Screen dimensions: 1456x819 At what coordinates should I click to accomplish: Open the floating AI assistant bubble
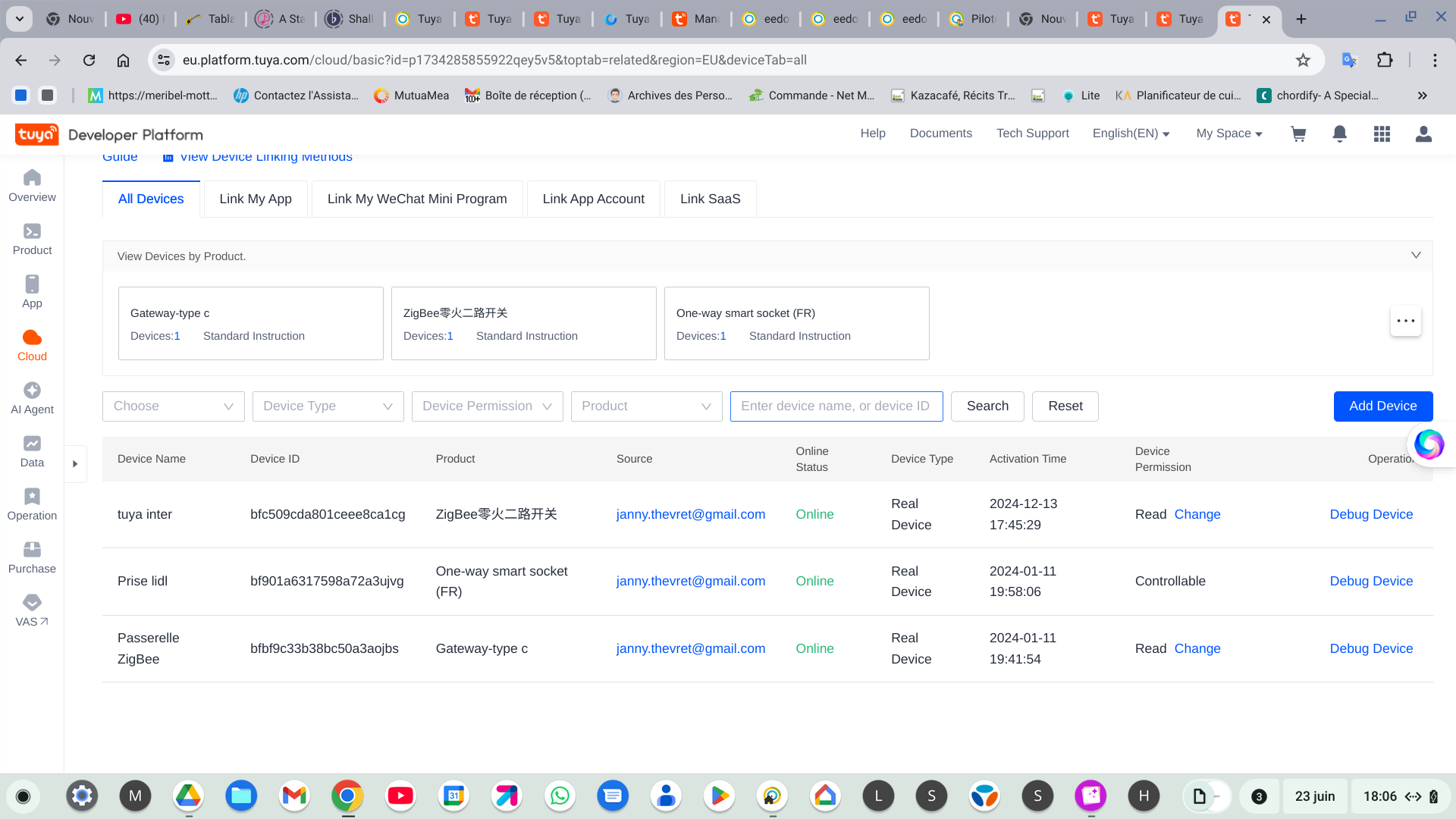pyautogui.click(x=1429, y=444)
